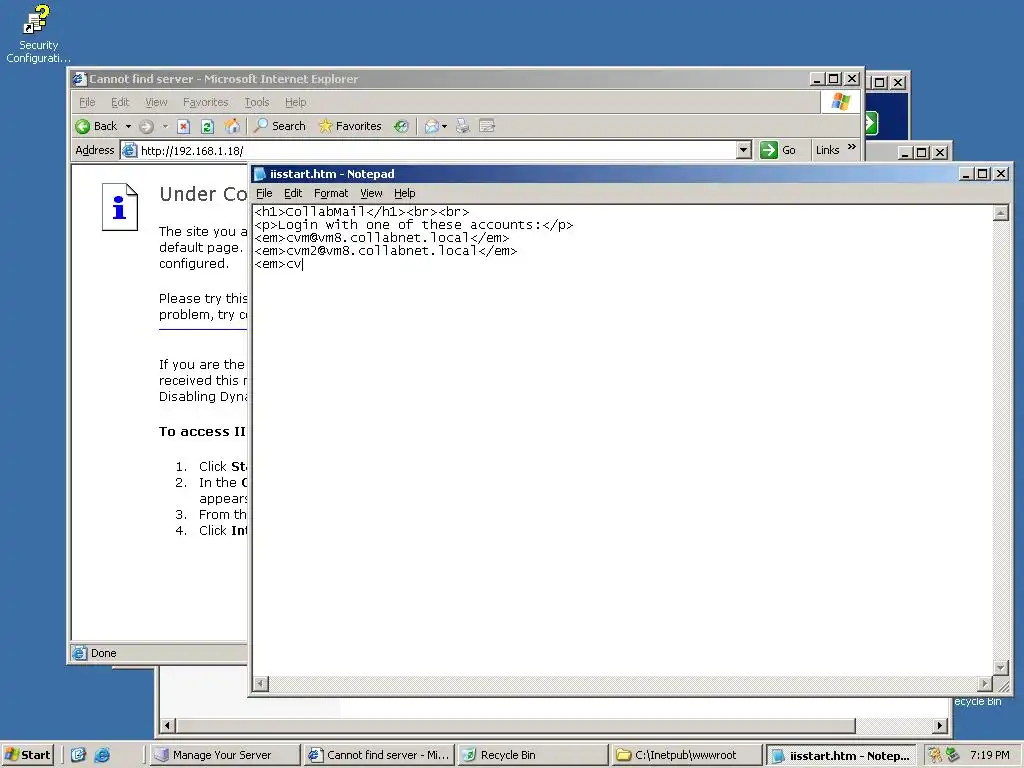The width and height of the screenshot is (1024, 768).
Task: Open the View menu in Notepad
Action: pos(371,193)
